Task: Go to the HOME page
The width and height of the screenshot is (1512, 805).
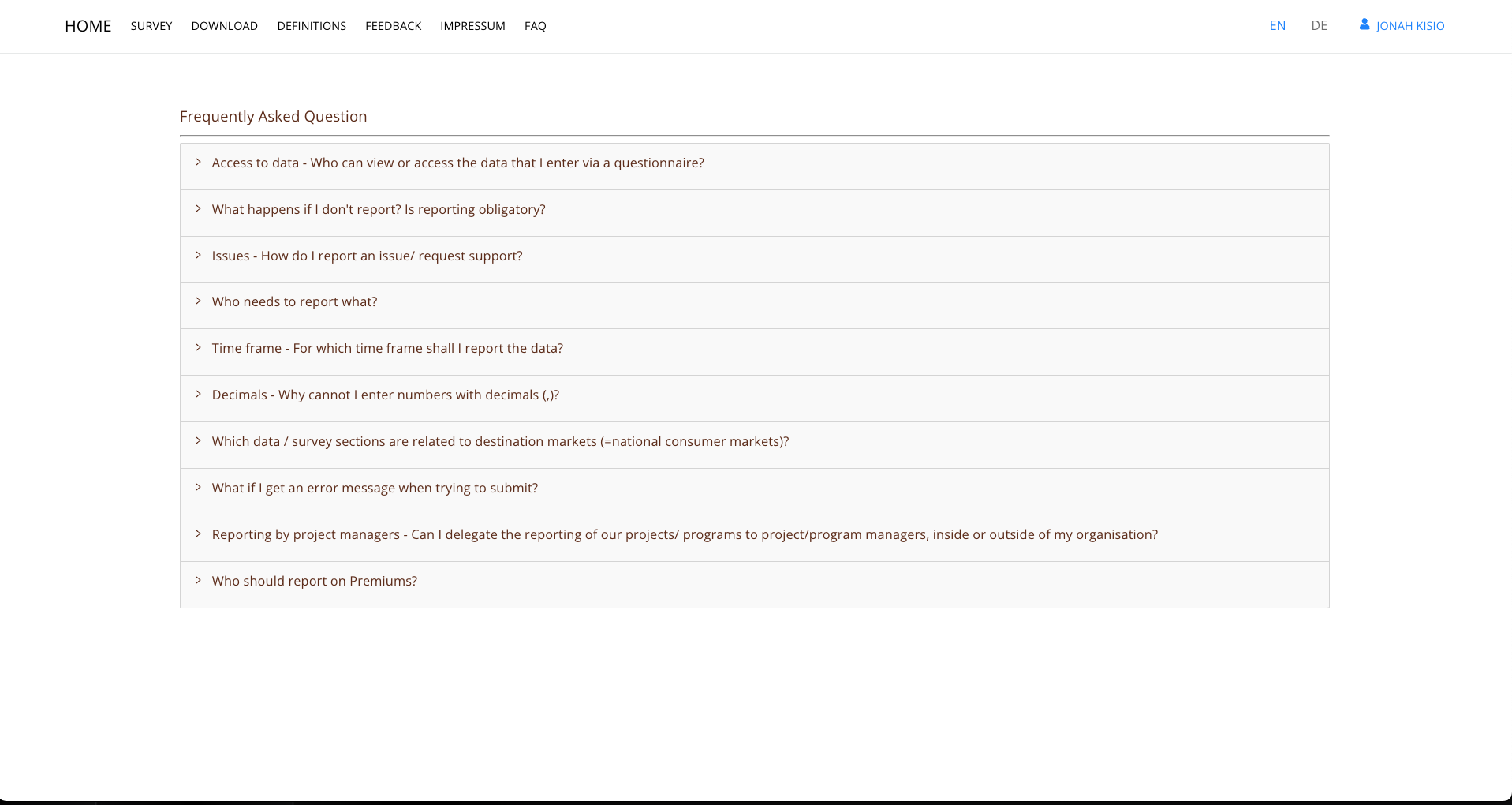Action: pos(88,26)
